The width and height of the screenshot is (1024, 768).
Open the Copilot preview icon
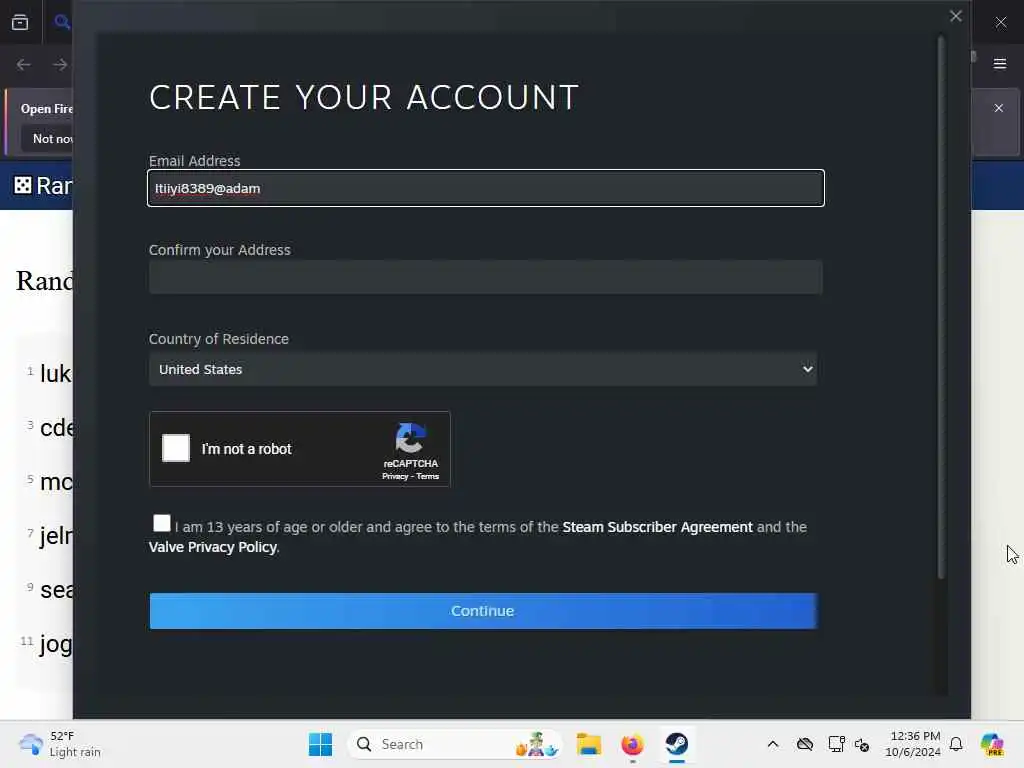991,744
